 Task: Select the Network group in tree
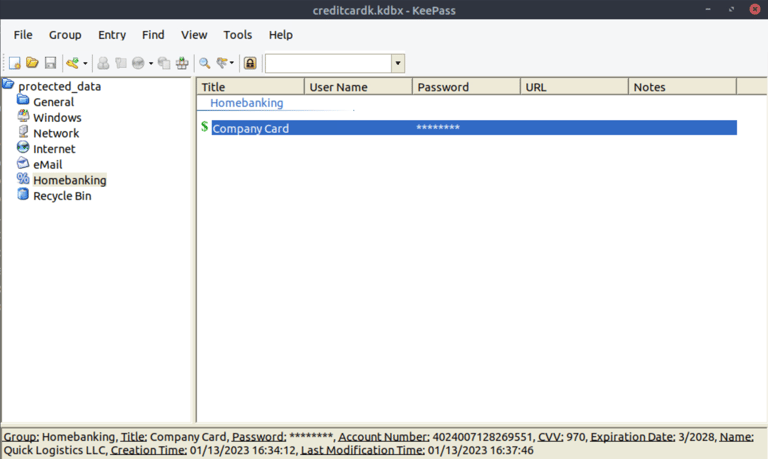[56, 133]
